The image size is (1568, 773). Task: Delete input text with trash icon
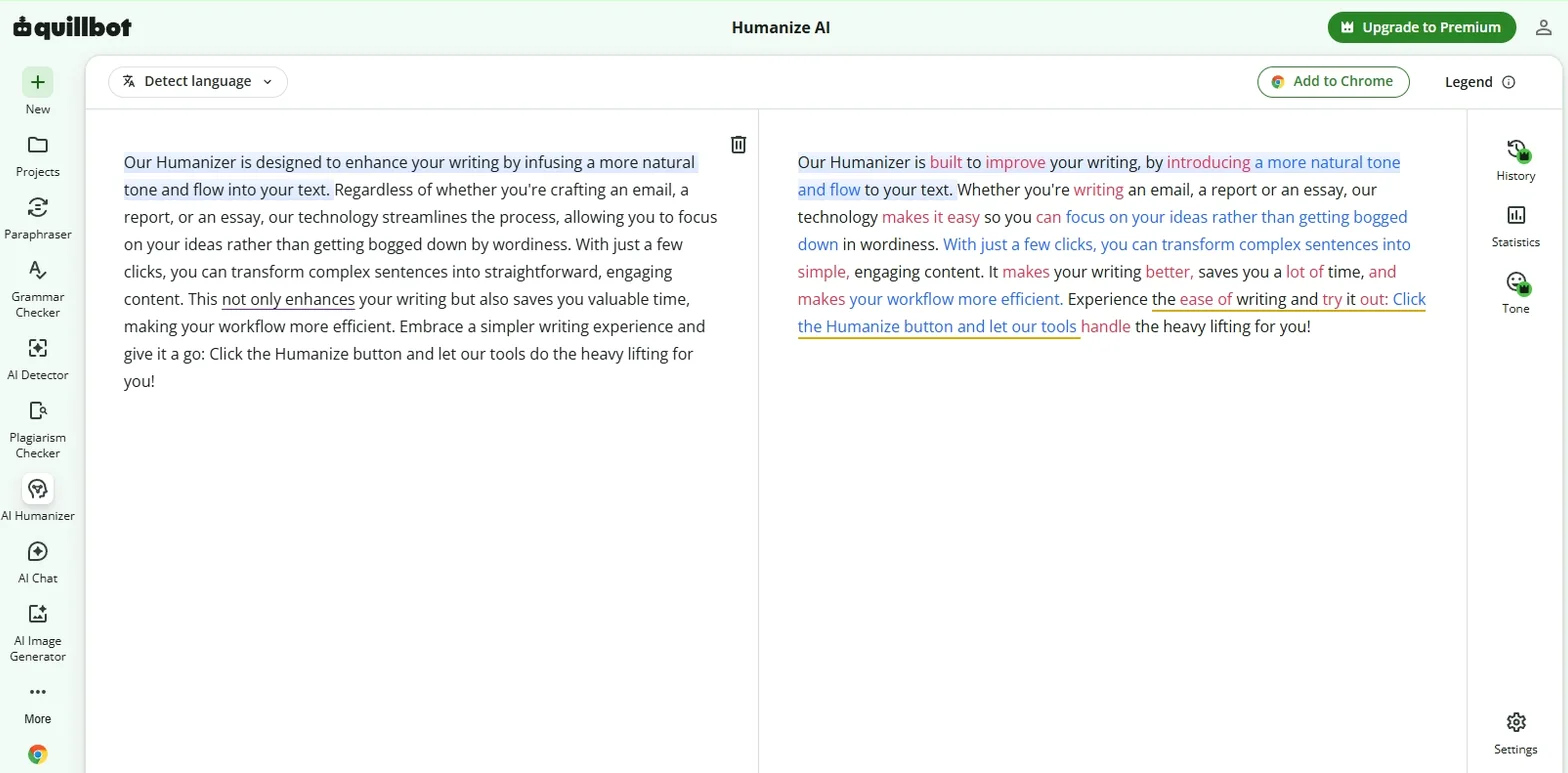coord(738,144)
